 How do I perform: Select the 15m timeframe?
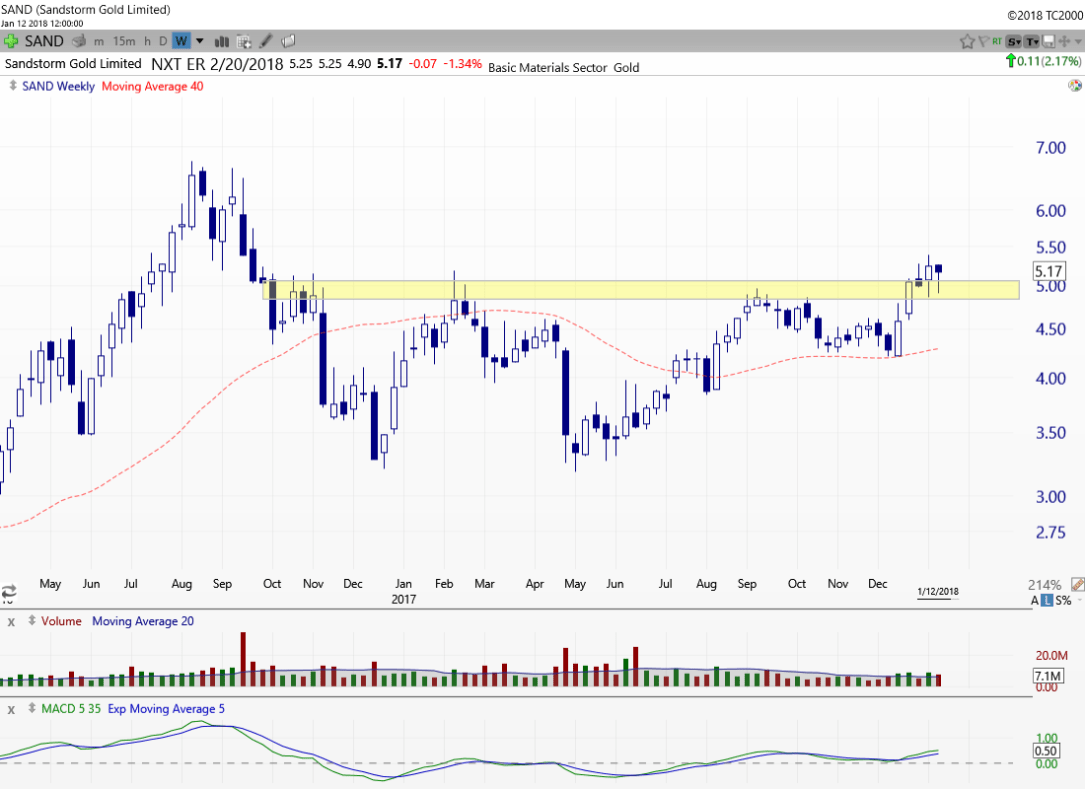pyautogui.click(x=124, y=41)
